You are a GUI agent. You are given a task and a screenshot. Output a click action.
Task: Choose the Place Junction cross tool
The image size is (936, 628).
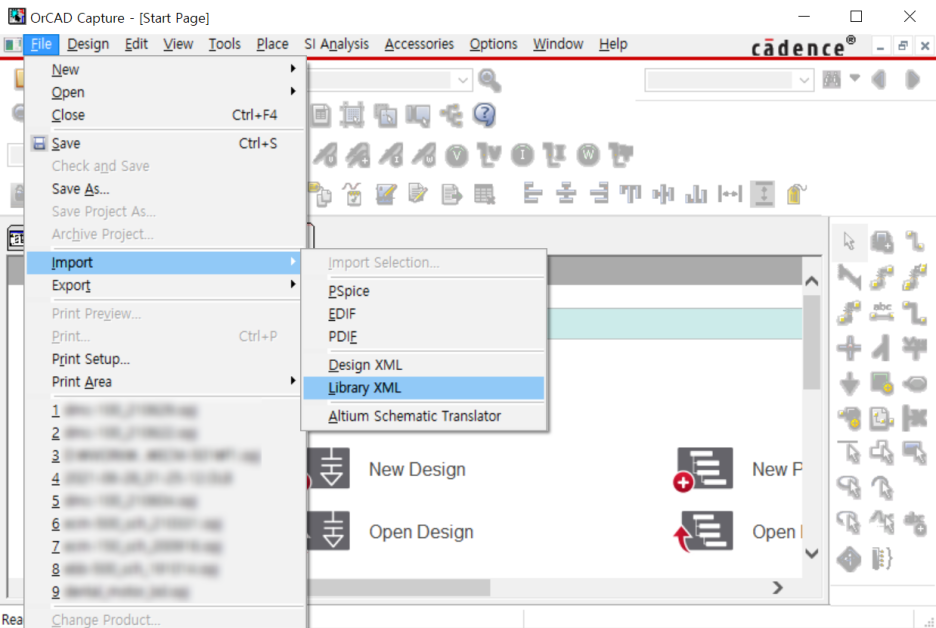(x=849, y=348)
